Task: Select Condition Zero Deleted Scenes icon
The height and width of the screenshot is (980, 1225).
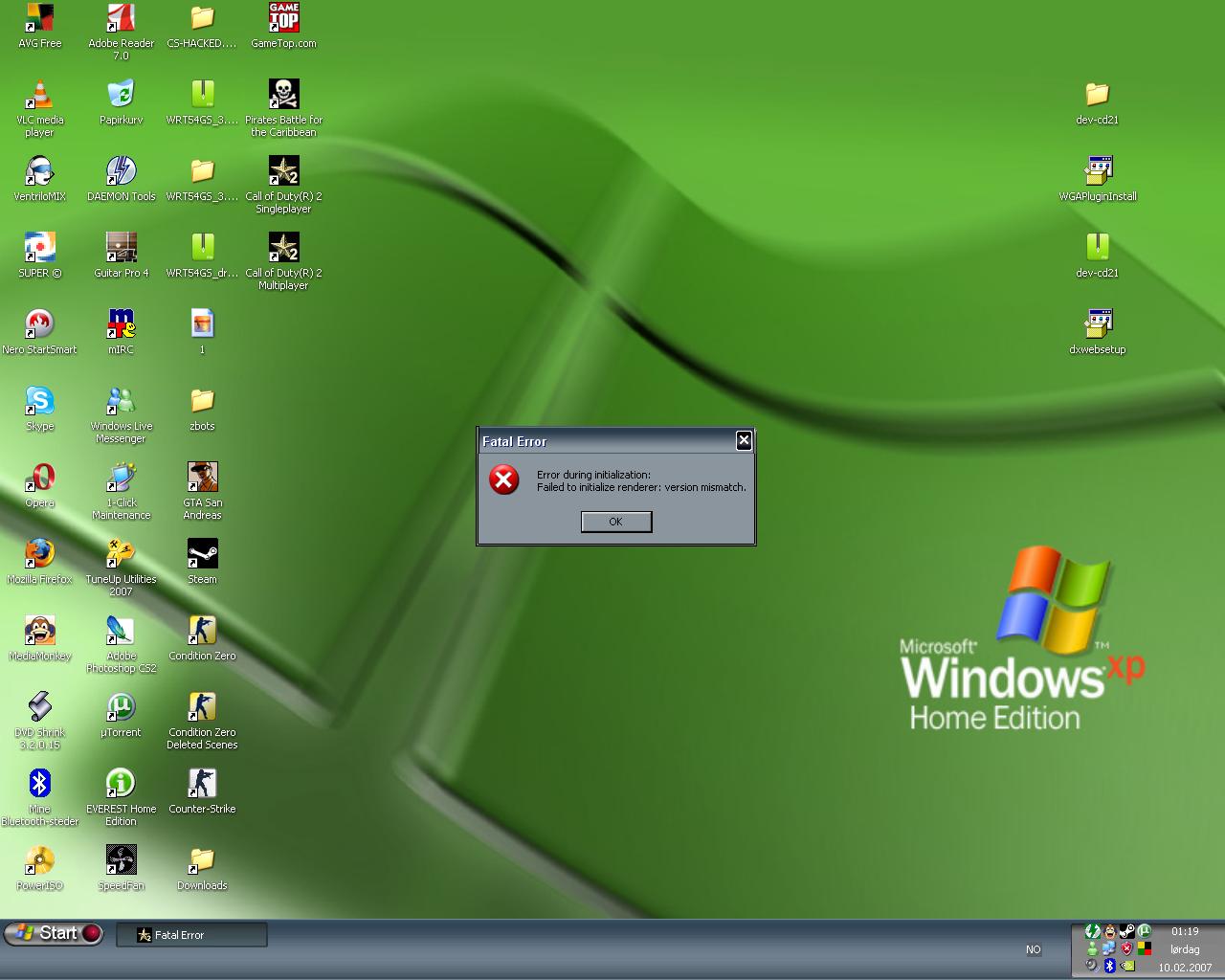Action: (202, 721)
